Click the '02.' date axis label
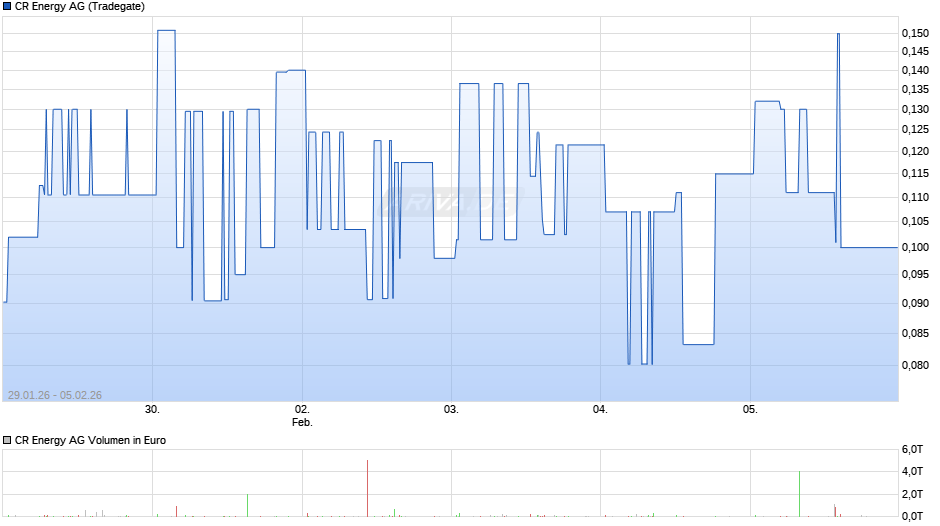This screenshot has height=526, width=940. tap(302, 410)
